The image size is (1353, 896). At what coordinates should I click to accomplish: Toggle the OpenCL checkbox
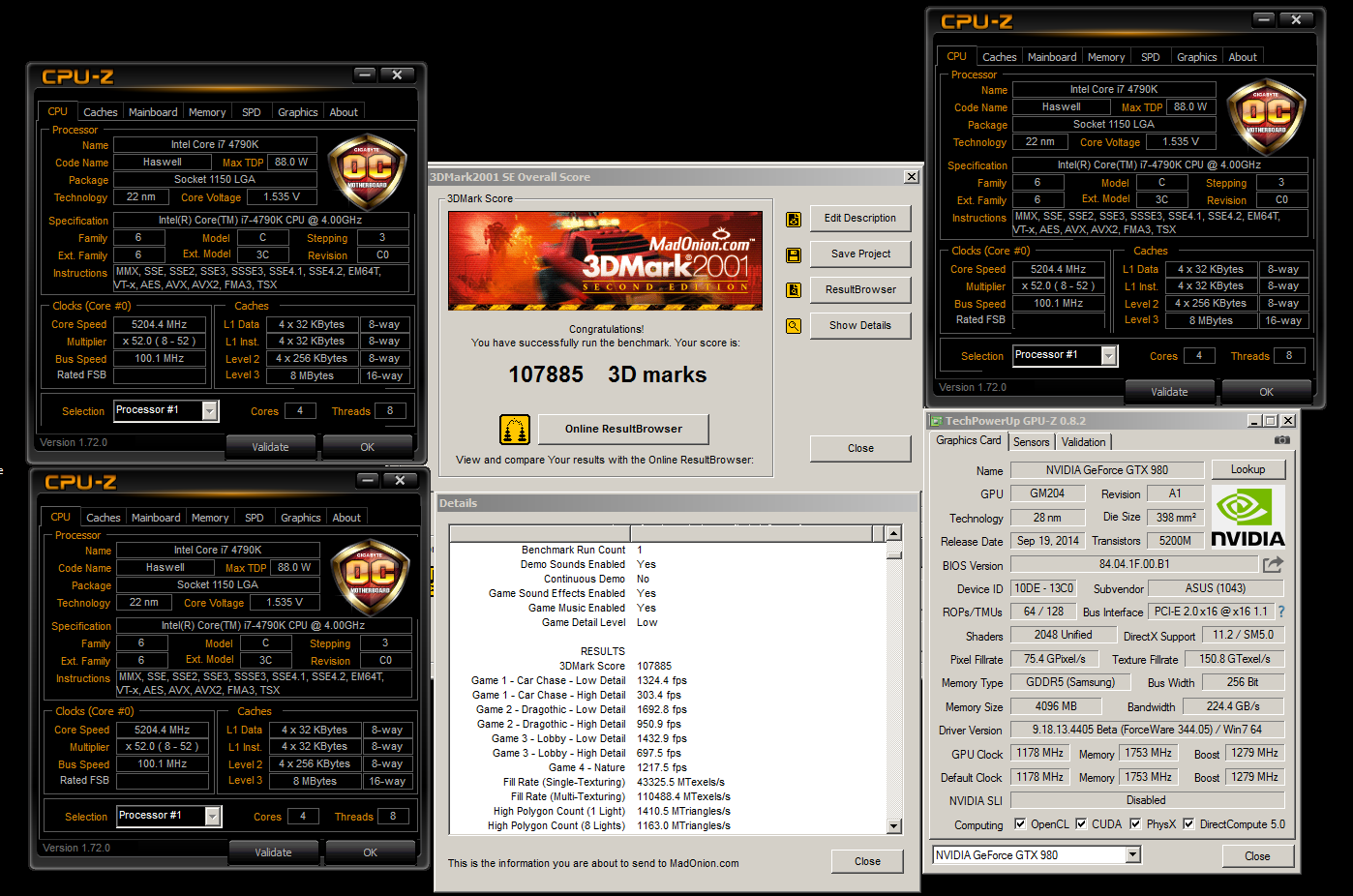click(x=1020, y=823)
